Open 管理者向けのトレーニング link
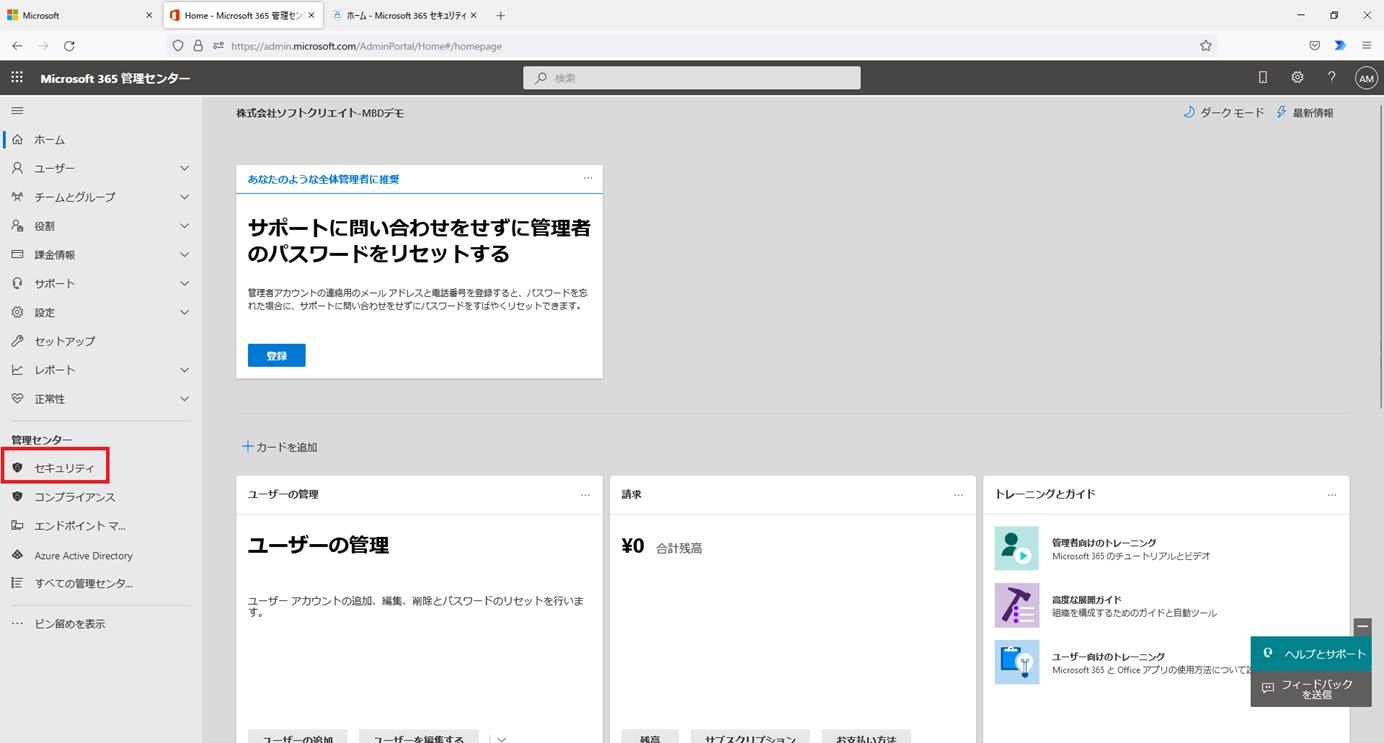1384x743 pixels. (x=1104, y=543)
